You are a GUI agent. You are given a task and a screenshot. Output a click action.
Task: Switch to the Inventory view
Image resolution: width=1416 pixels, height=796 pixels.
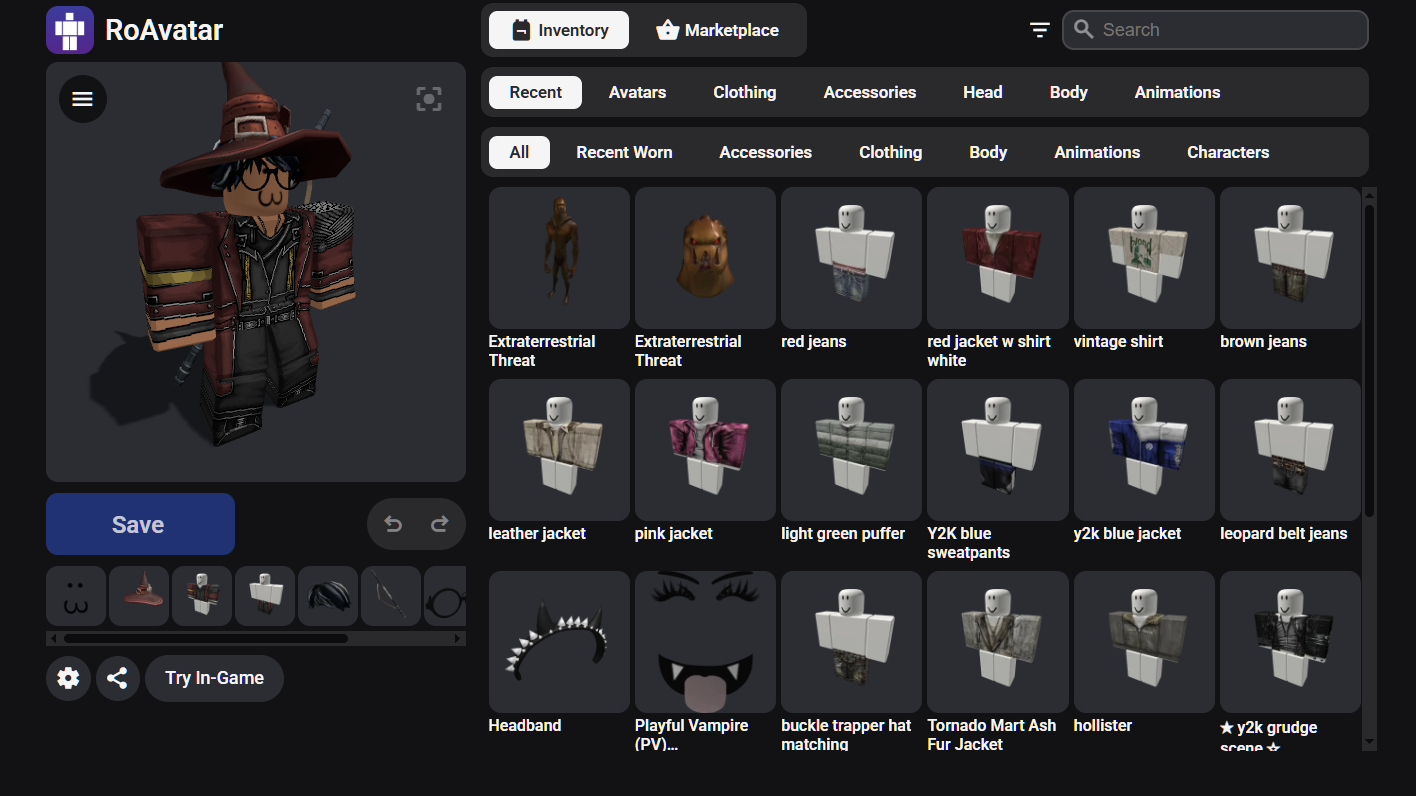tap(559, 30)
